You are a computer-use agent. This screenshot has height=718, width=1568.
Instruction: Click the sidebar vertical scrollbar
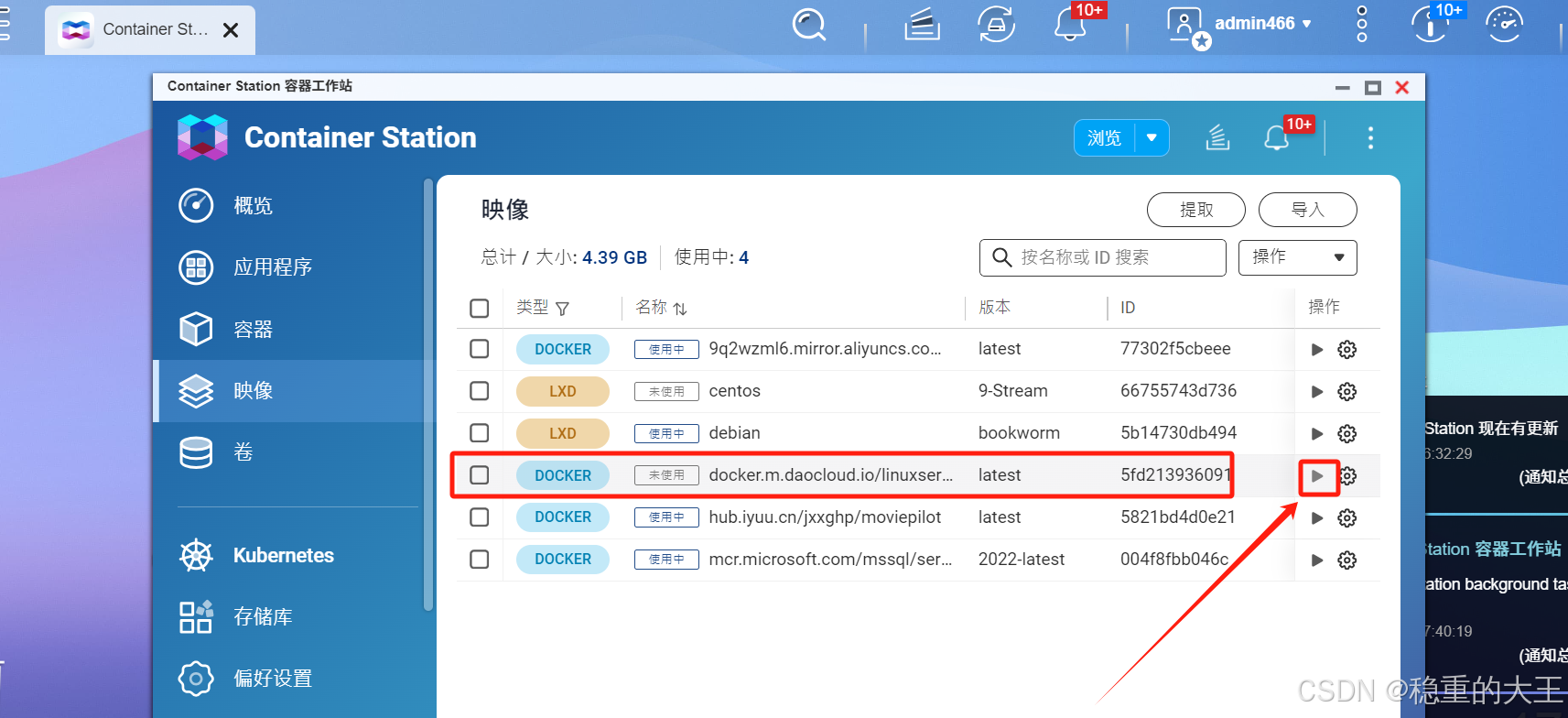428,394
